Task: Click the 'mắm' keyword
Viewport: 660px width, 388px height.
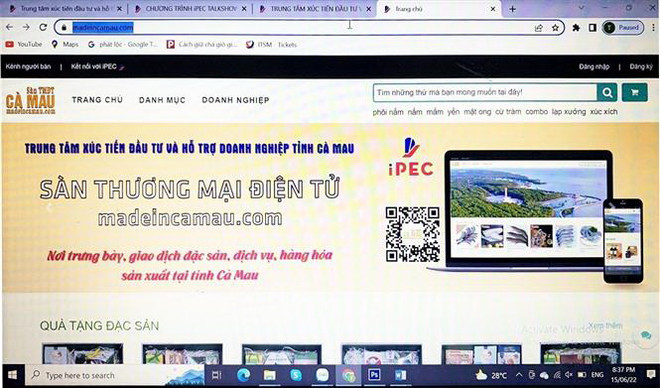Action: point(435,112)
